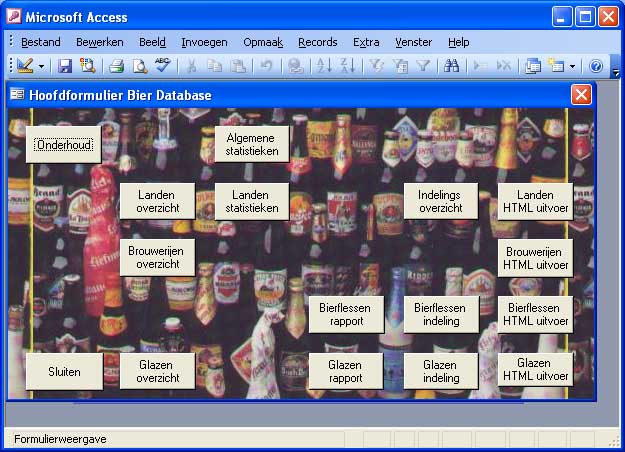Image resolution: width=625 pixels, height=452 pixels.
Task: Click the New Object toolbar icon
Action: (x=556, y=66)
